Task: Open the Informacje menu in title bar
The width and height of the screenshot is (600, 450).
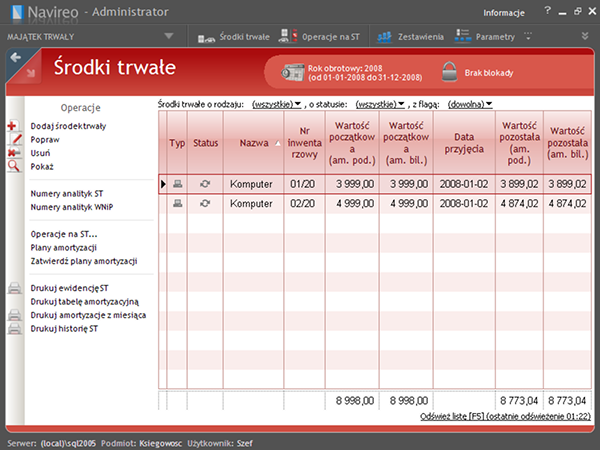Action: (x=503, y=13)
